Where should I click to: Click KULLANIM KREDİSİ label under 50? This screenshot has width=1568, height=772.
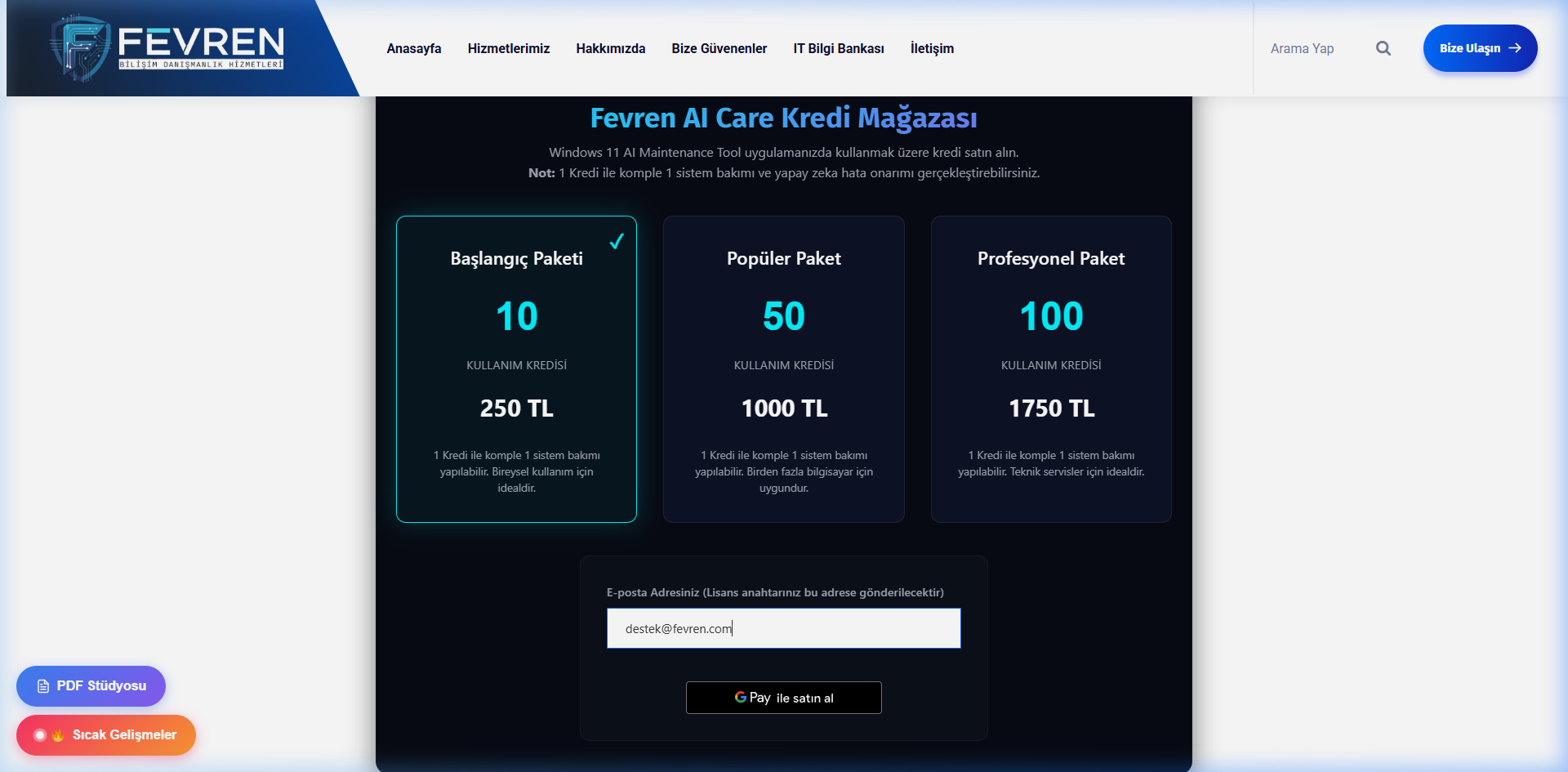click(x=784, y=365)
